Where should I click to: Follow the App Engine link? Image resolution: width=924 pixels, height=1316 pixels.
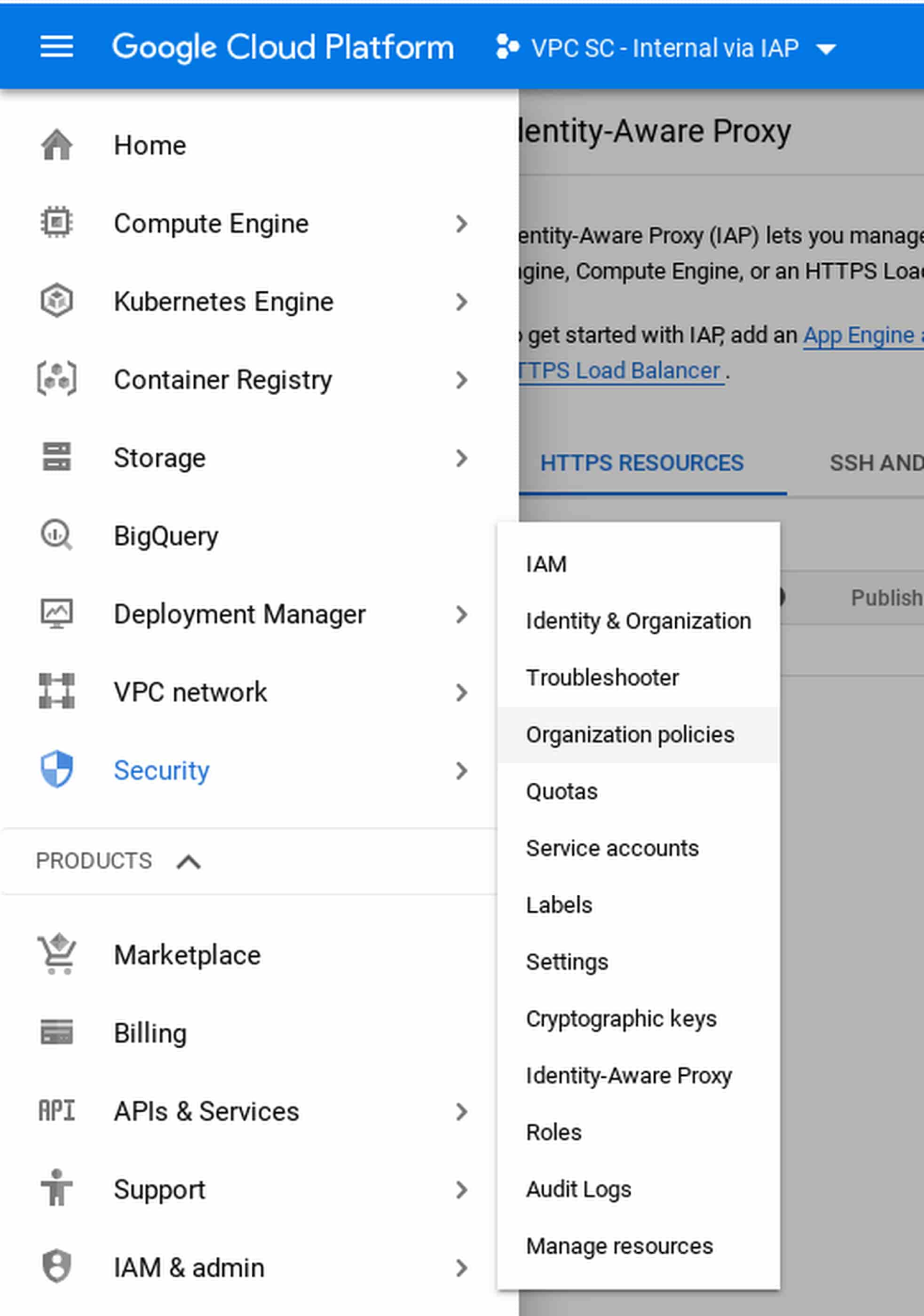862,336
